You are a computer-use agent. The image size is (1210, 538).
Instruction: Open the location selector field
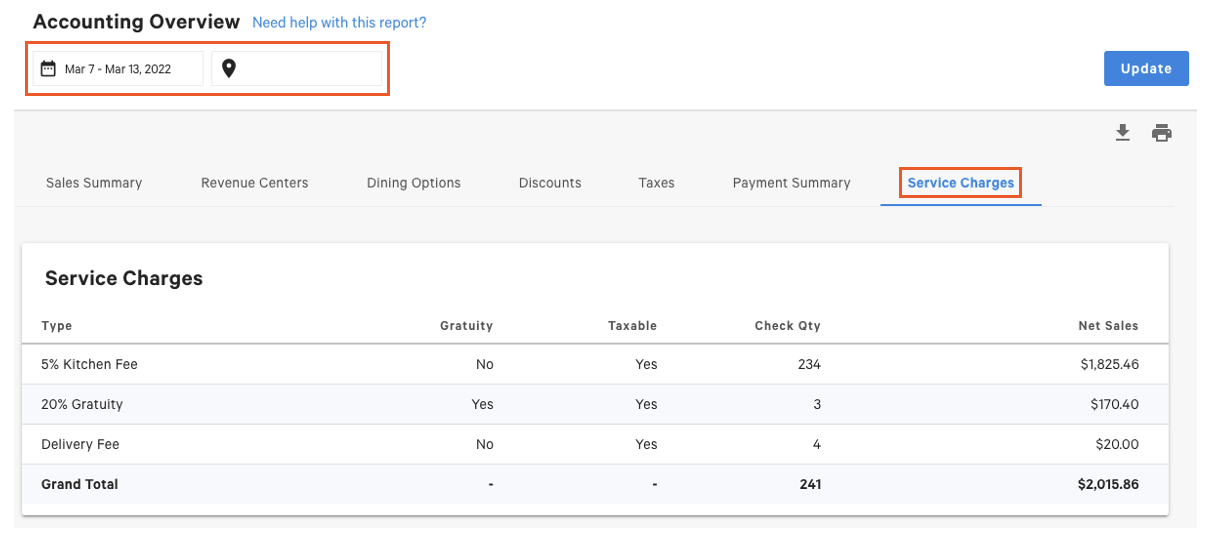297,69
